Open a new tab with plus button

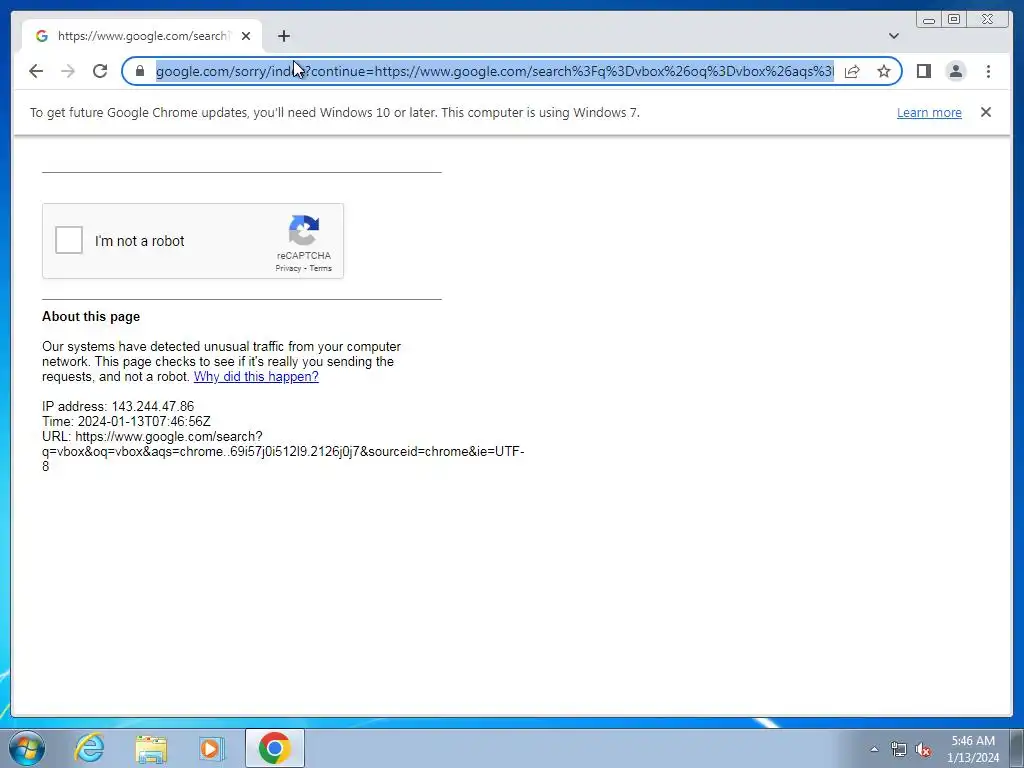pyautogui.click(x=283, y=36)
